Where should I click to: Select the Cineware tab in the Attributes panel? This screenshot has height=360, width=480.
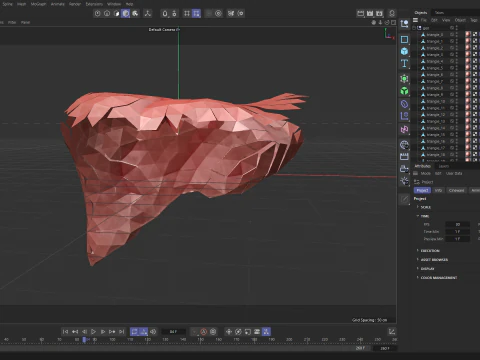pos(456,190)
